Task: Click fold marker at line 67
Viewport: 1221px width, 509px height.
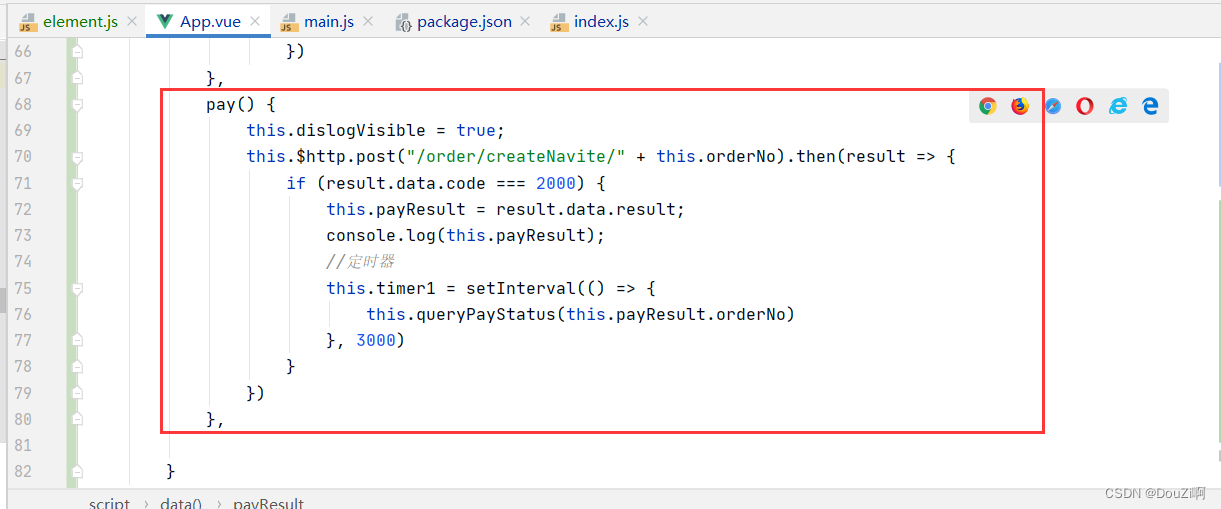Action: tap(77, 78)
